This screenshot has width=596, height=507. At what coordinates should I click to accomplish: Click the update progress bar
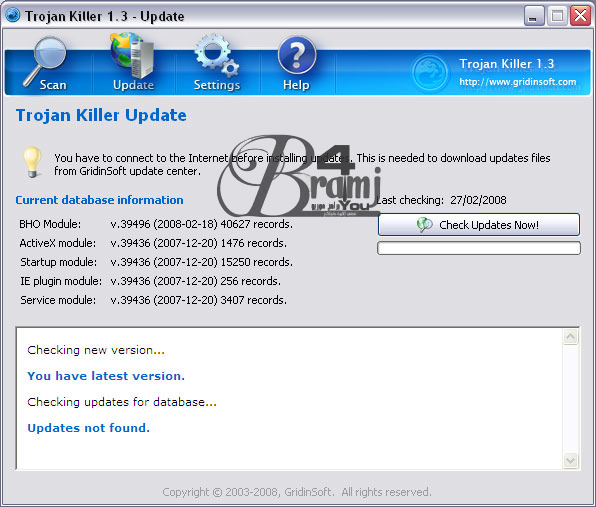479,248
